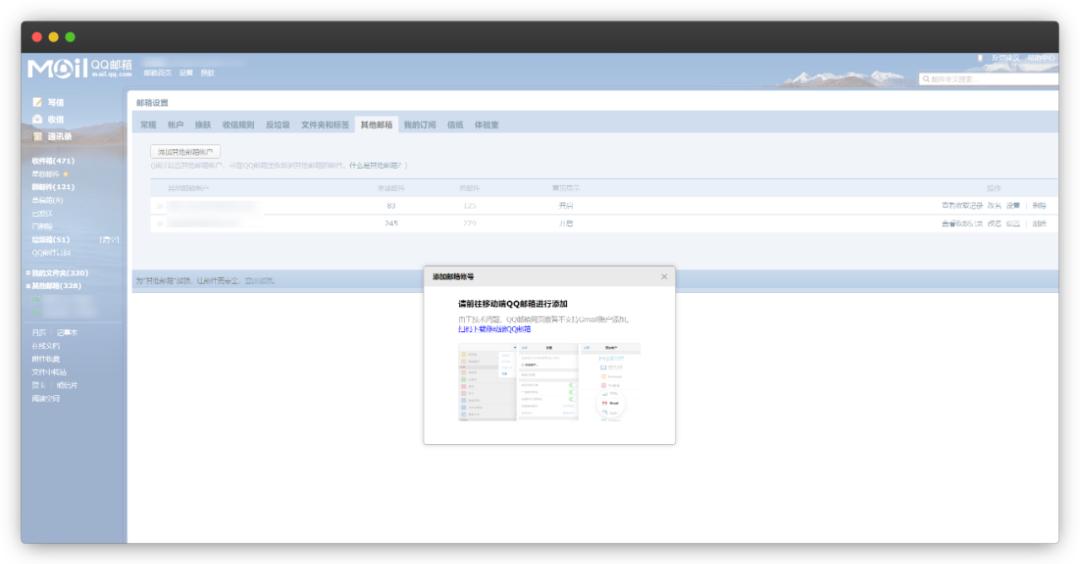Click 立即设置 link in lock notice bar
This screenshot has height=564, width=1080.
pyautogui.click(x=259, y=280)
